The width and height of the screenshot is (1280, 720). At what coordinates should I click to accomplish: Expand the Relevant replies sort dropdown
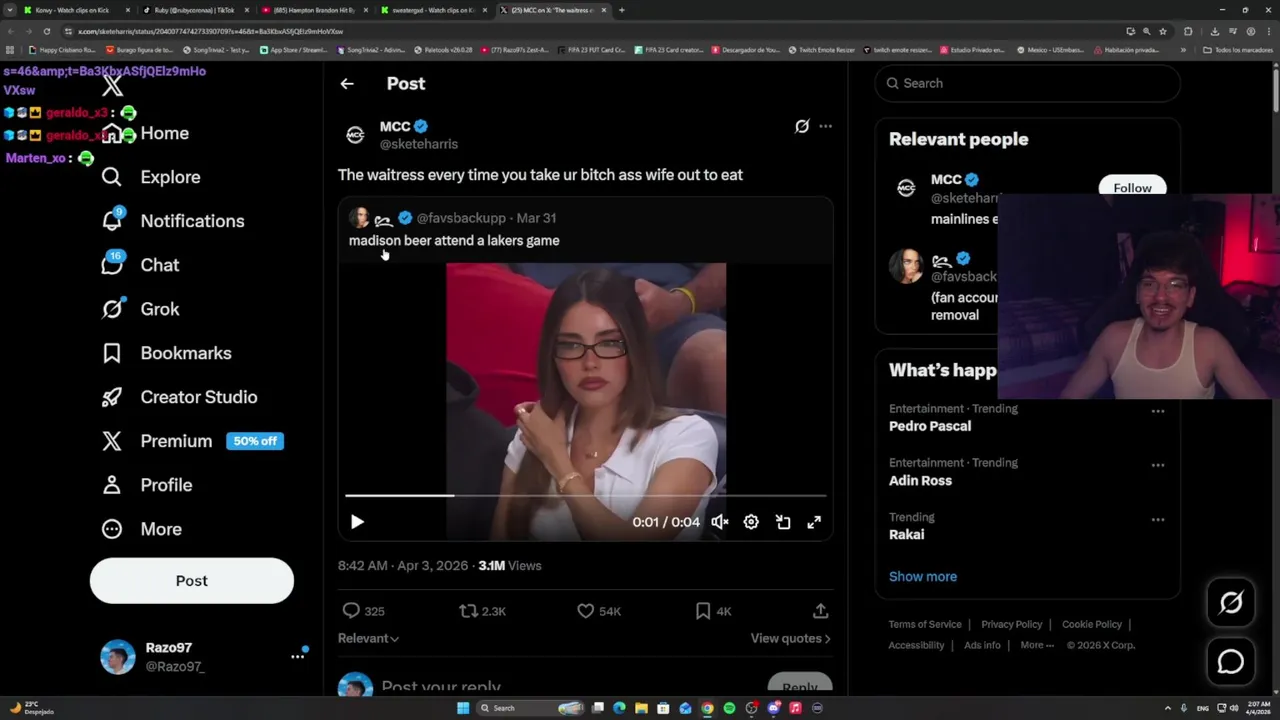[368, 638]
